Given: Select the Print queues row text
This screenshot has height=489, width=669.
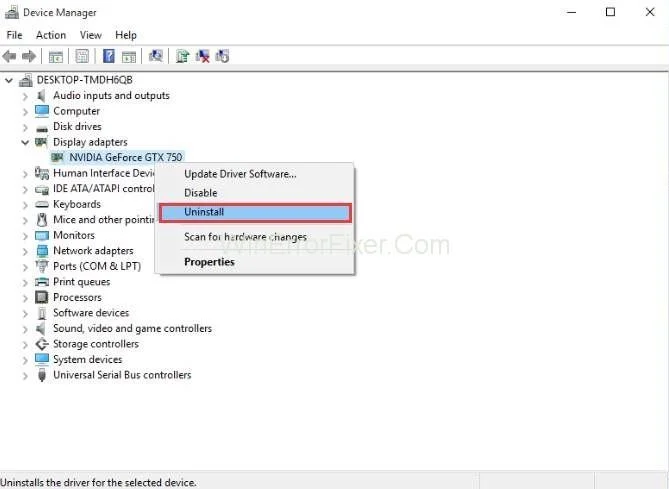Looking at the screenshot, I should (x=81, y=282).
